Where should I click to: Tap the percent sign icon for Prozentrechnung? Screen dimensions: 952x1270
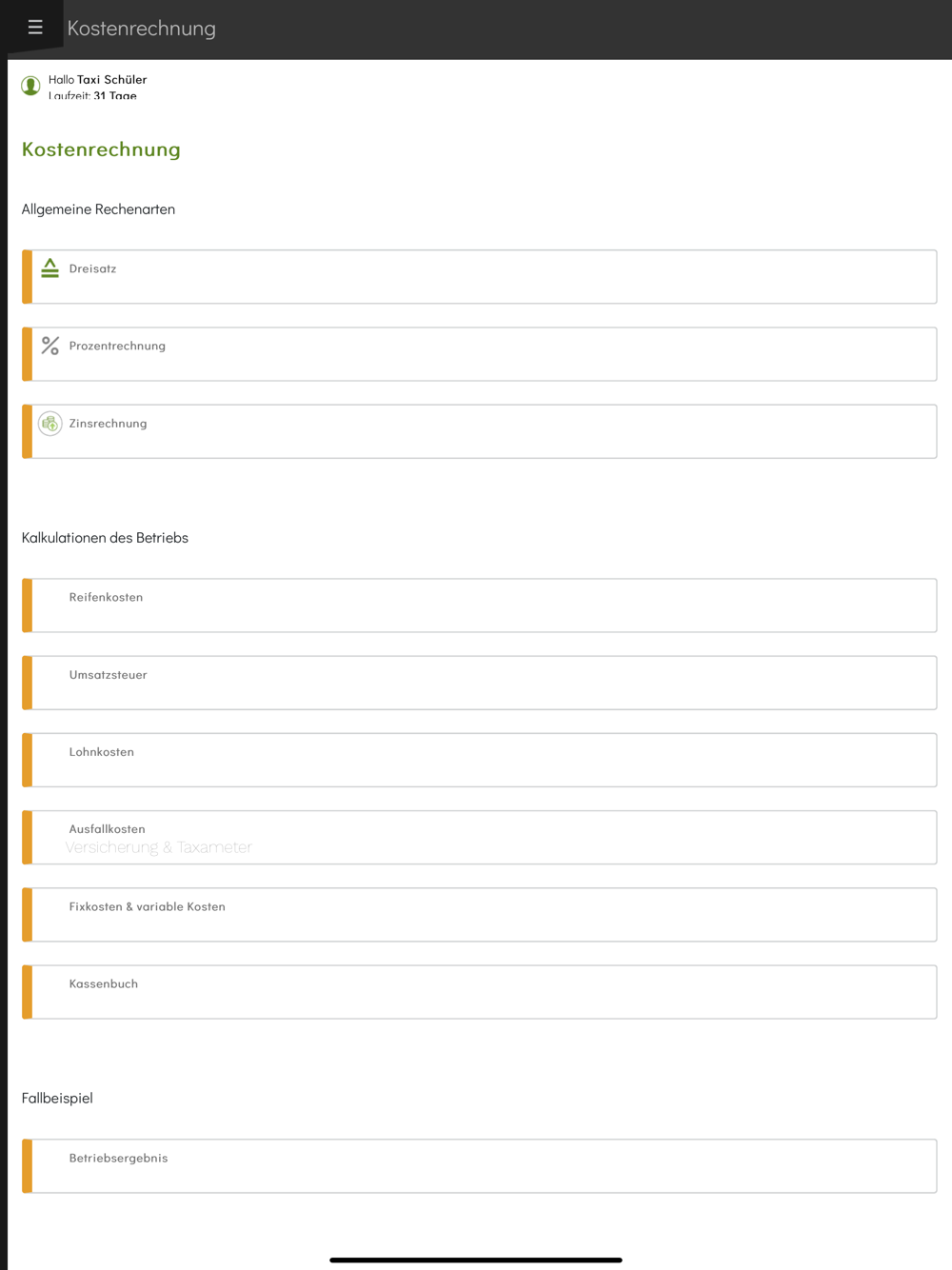50,346
